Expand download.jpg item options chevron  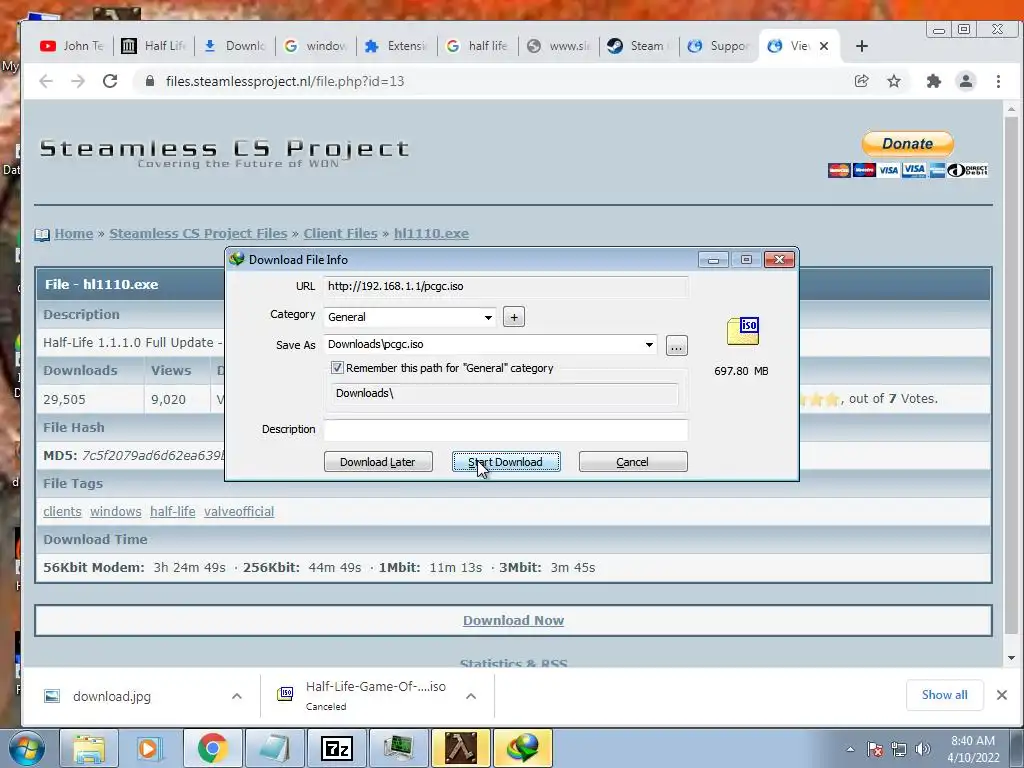[x=236, y=696]
